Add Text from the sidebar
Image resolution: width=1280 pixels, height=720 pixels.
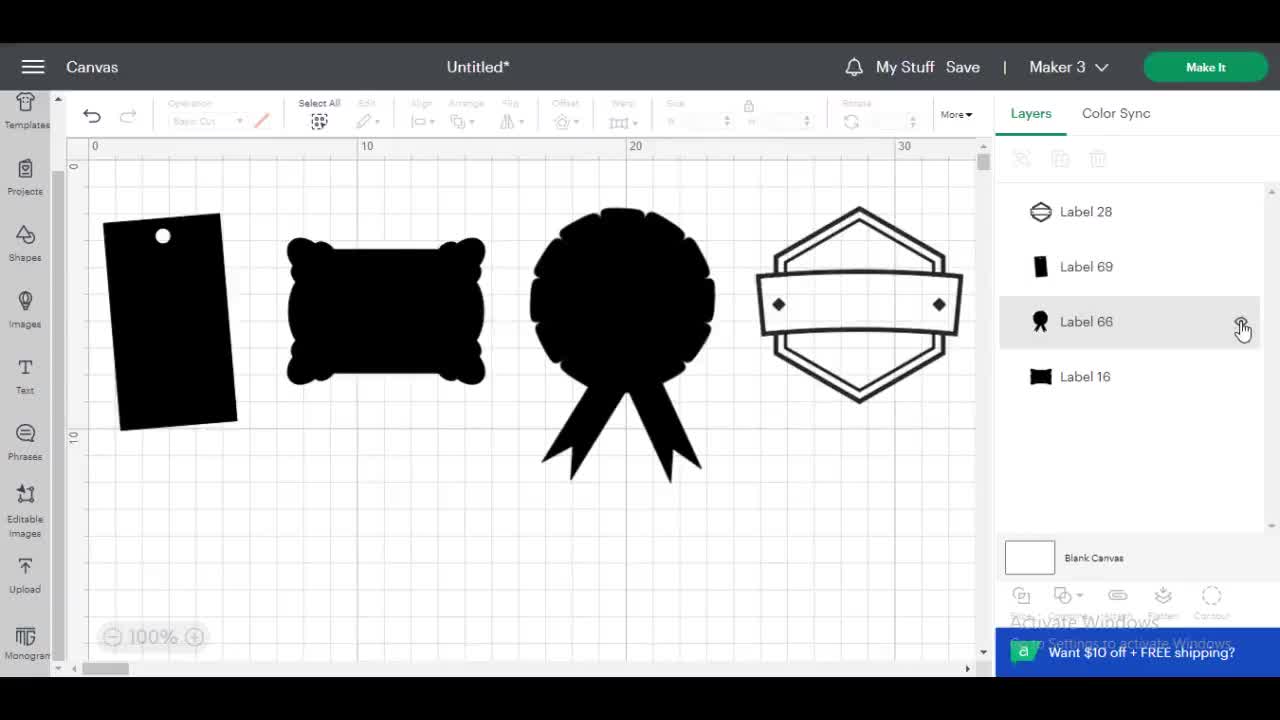pyautogui.click(x=26, y=376)
